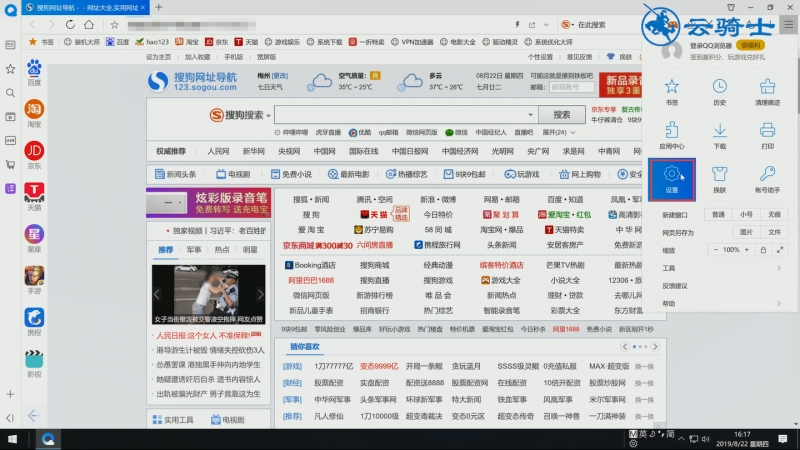Click the lock zoom icon in menu
Screen dimensions: 800x450
[x=763, y=249]
